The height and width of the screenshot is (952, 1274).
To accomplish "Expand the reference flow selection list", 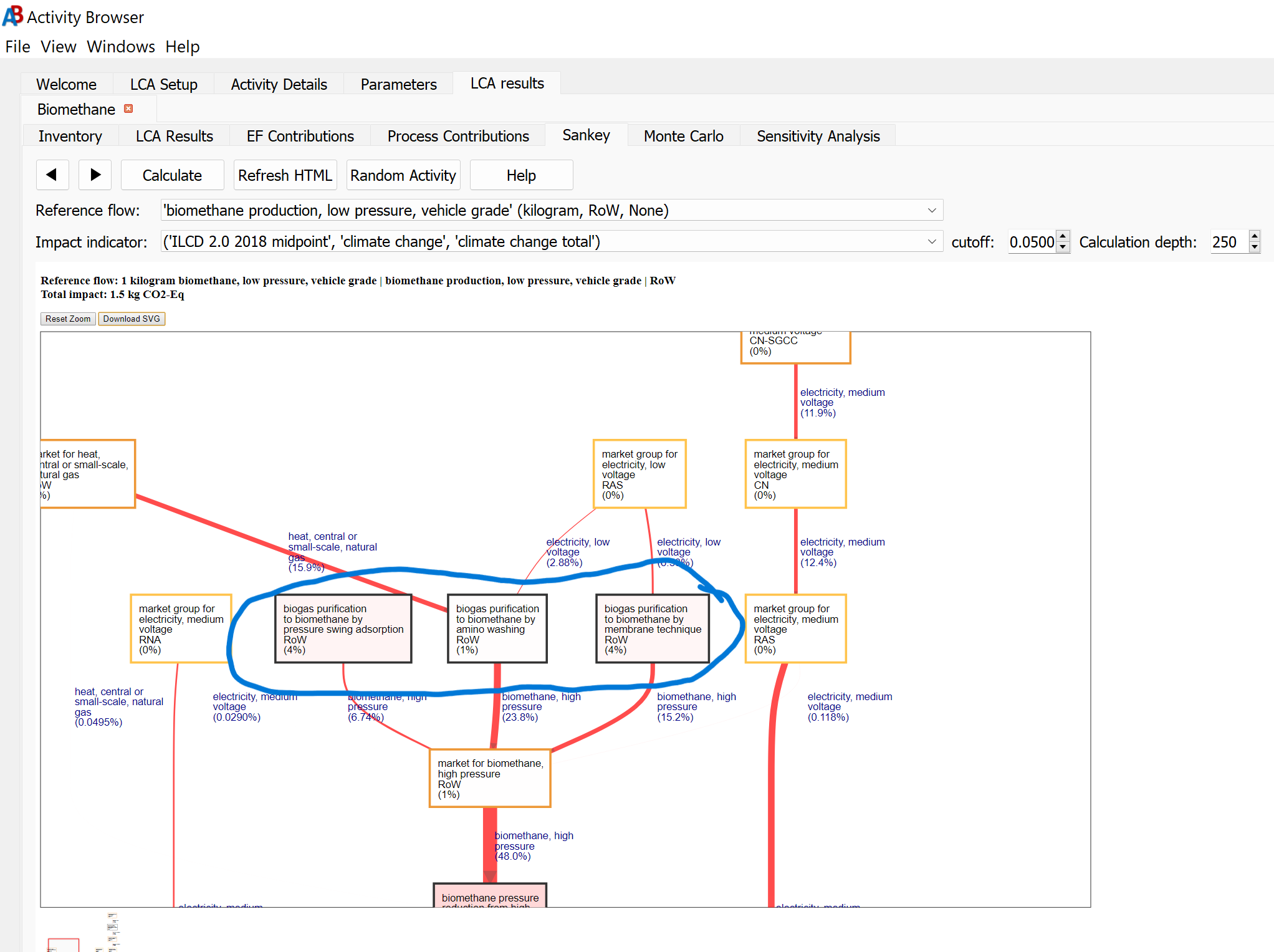I will tap(932, 210).
